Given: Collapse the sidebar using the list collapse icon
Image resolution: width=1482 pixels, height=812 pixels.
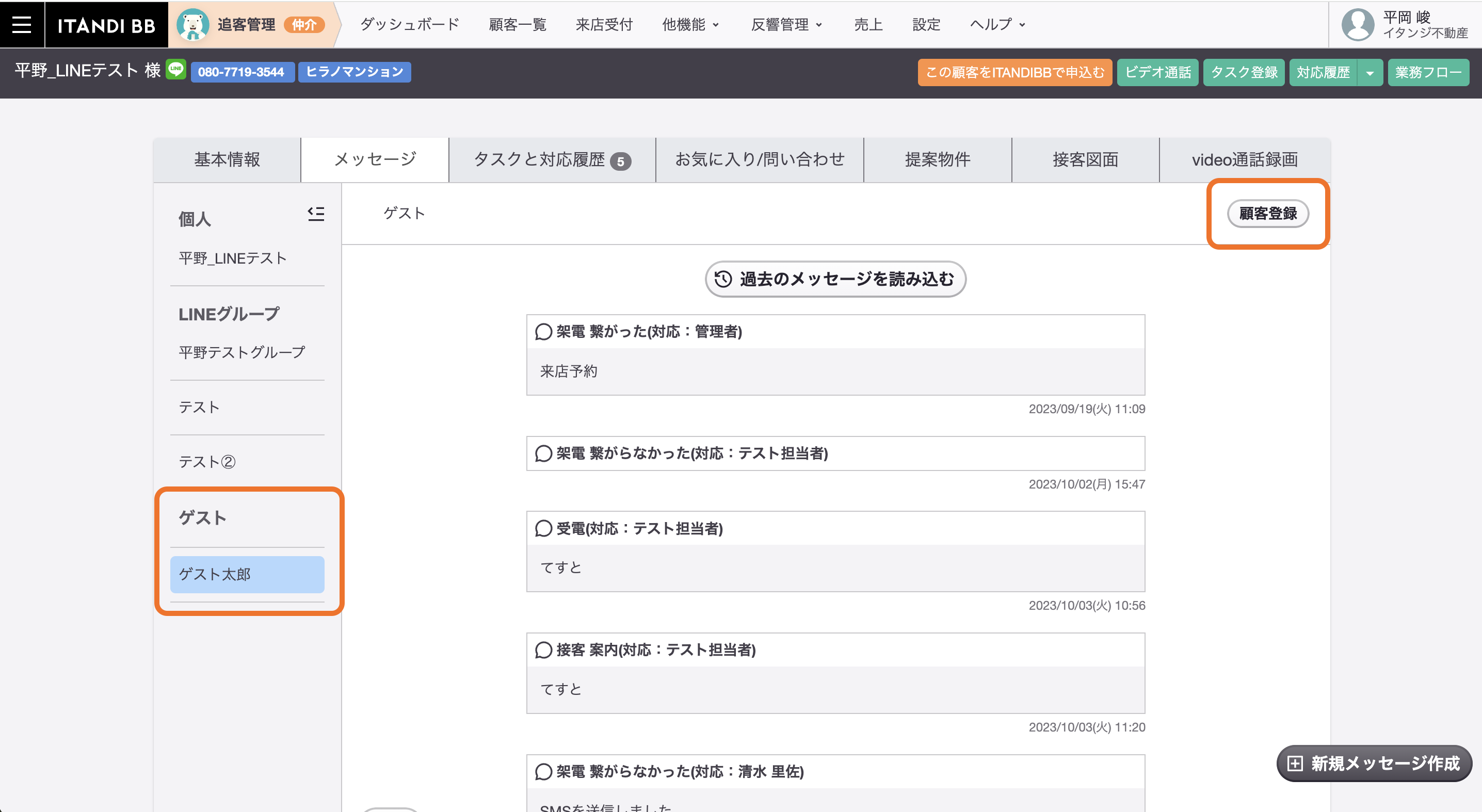Looking at the screenshot, I should [x=316, y=214].
